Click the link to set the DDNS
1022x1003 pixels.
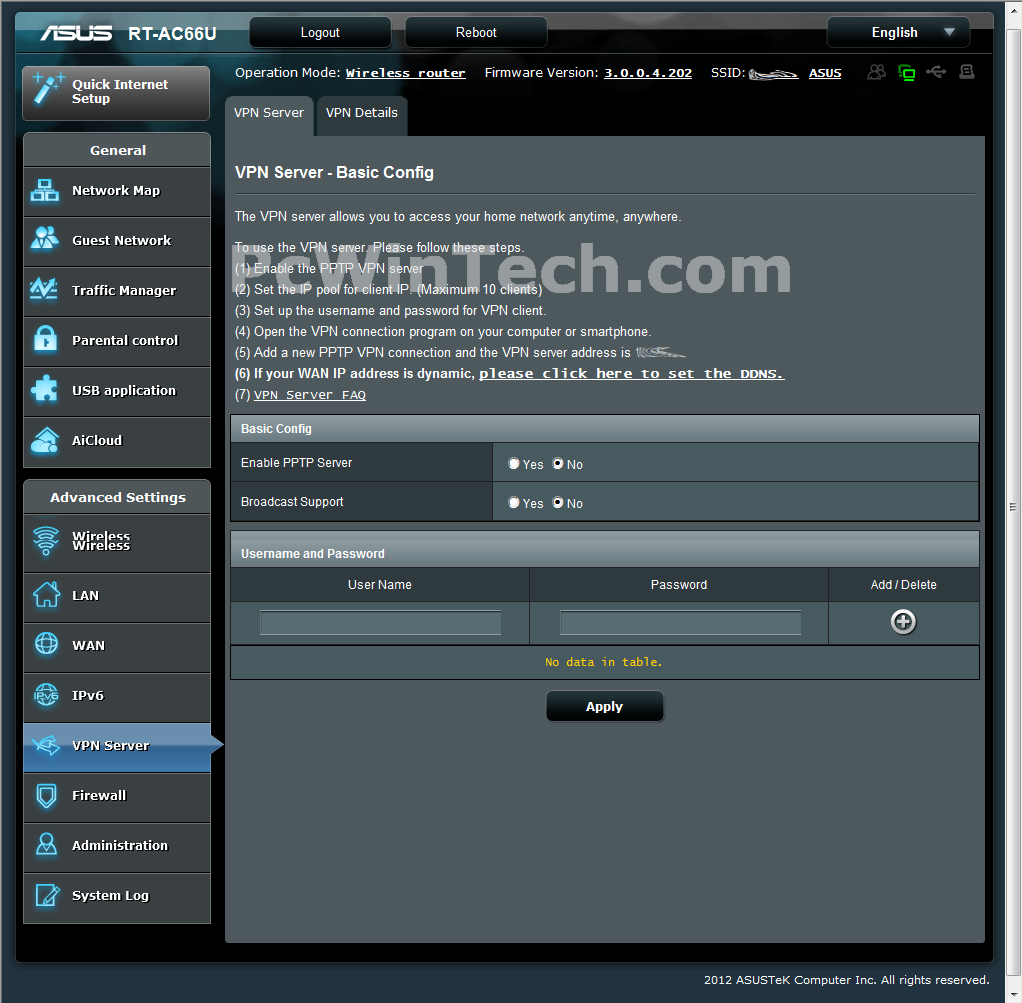click(632, 373)
